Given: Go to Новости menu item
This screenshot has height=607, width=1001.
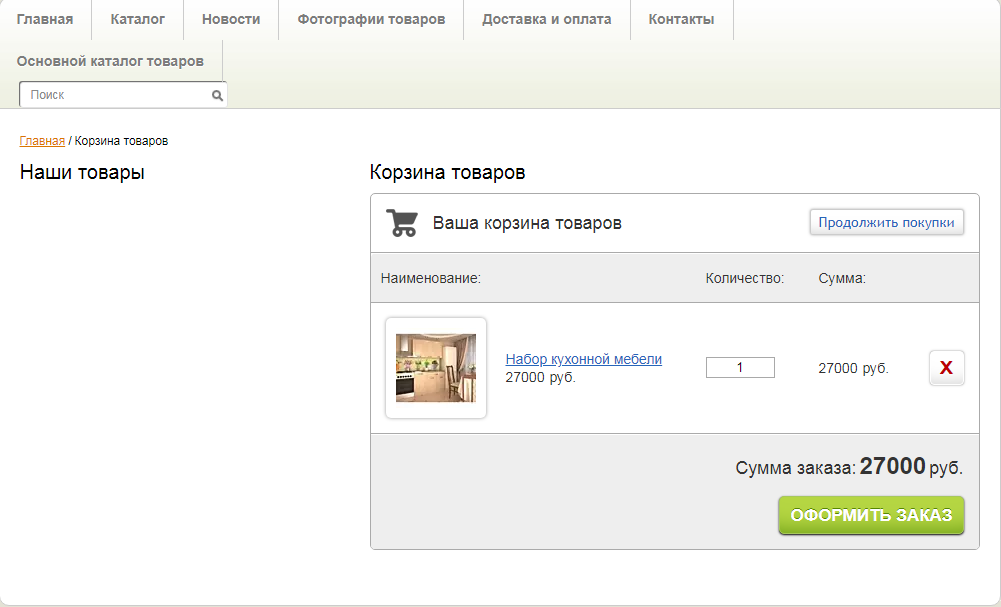Looking at the screenshot, I should (x=231, y=20).
